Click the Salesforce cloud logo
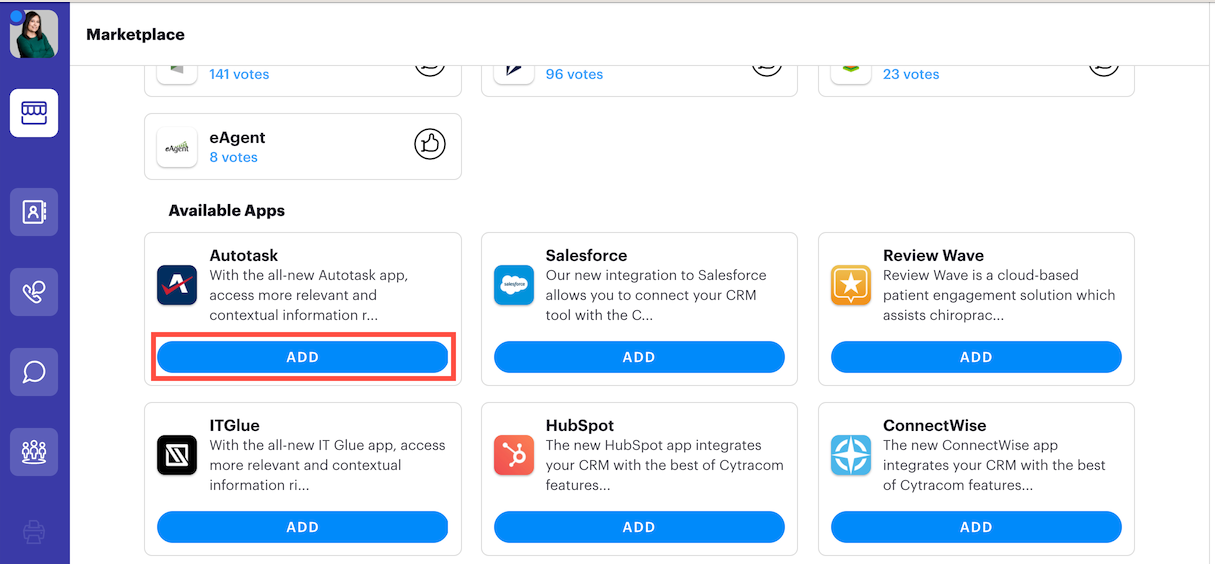The height and width of the screenshot is (564, 1215). click(514, 285)
